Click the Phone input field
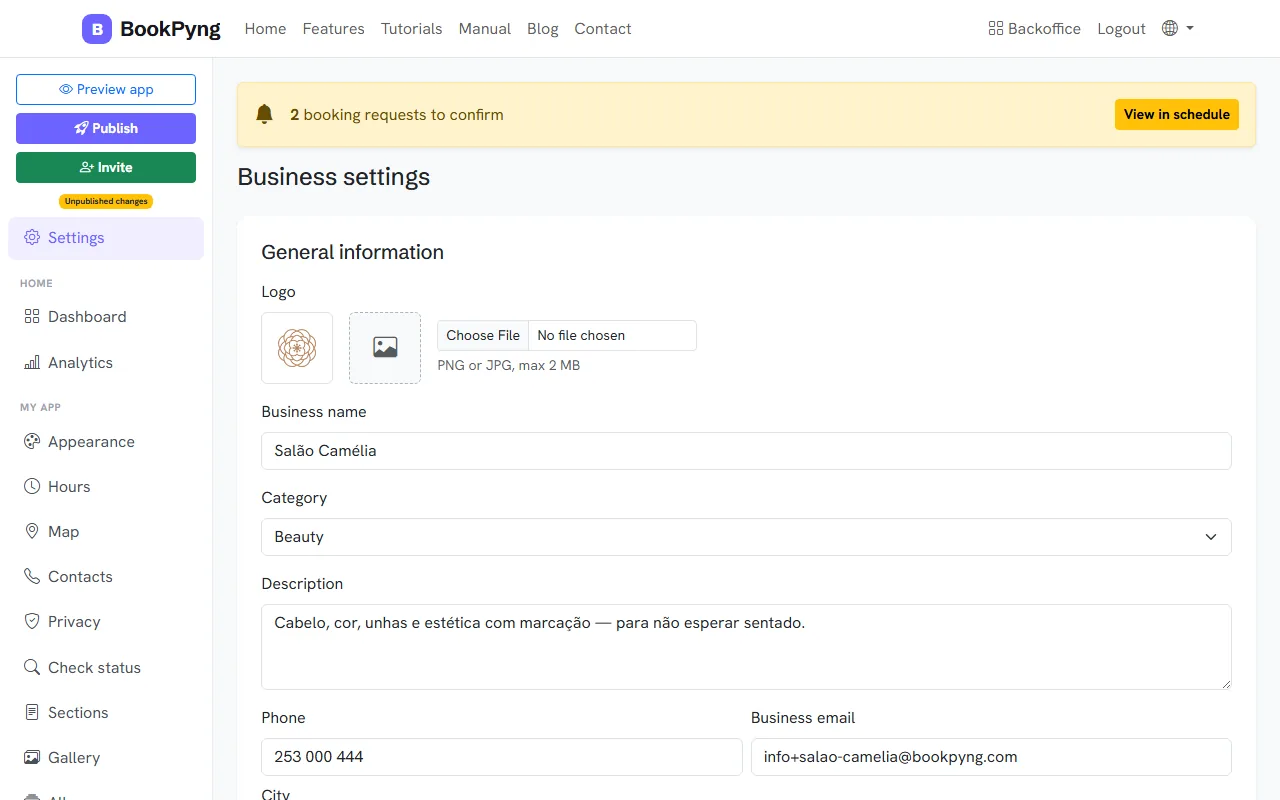1280x800 pixels. click(x=502, y=757)
